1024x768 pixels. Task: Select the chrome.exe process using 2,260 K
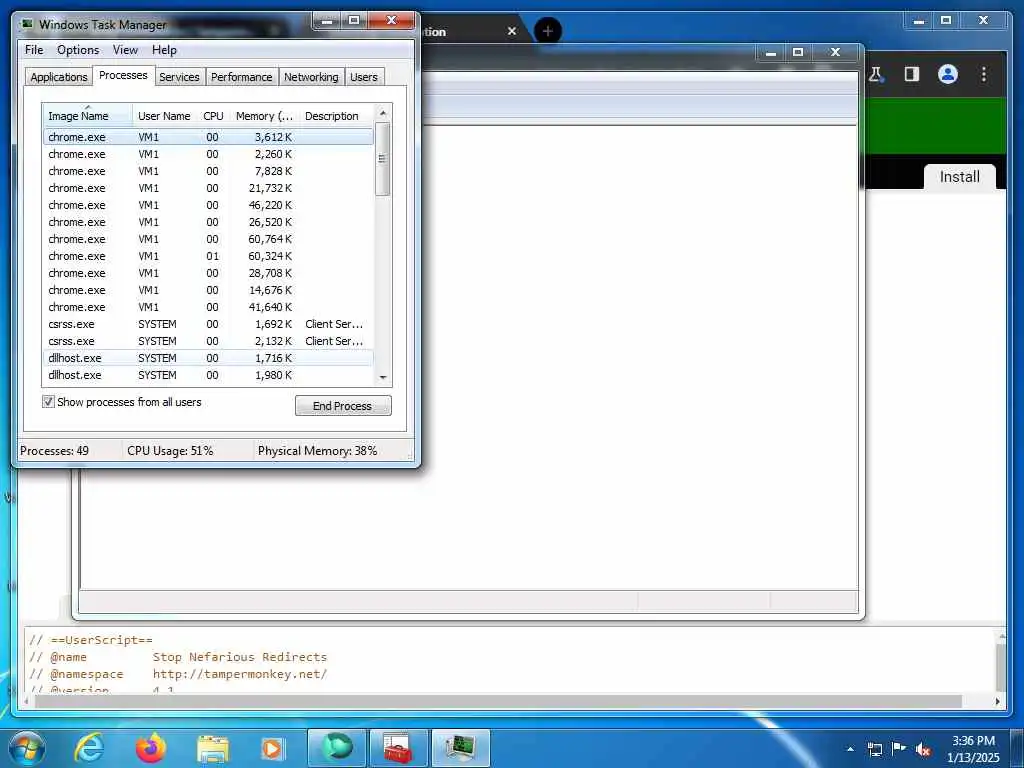click(208, 154)
